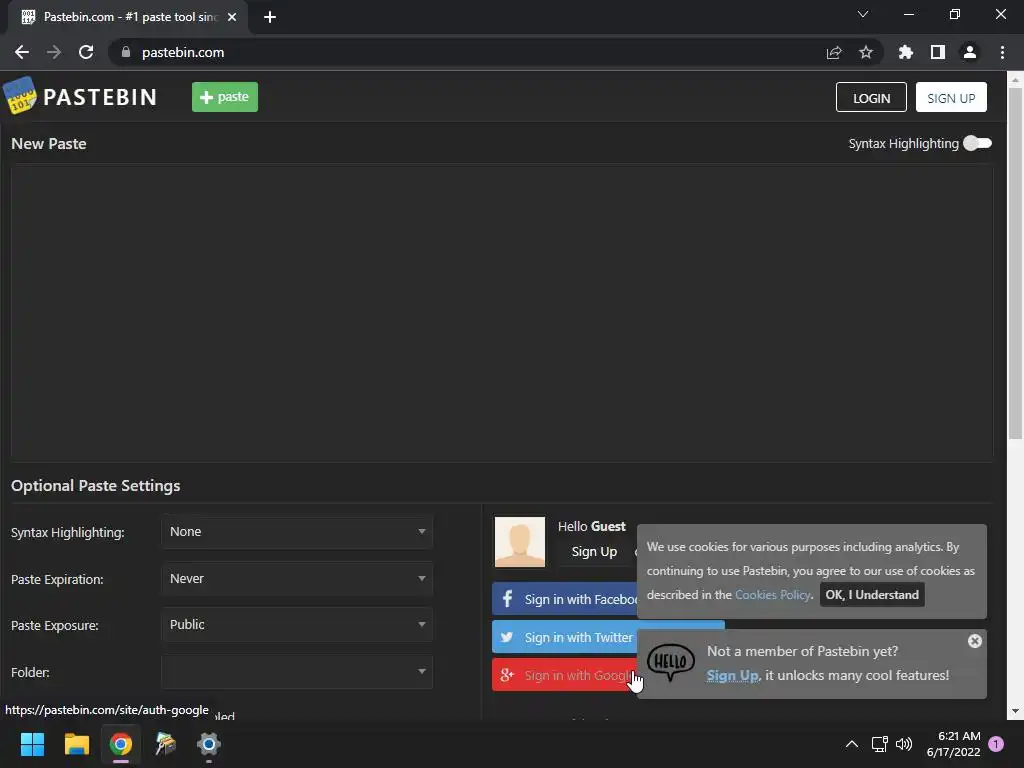Click Sign in with Facebook
Screen dimensions: 1024x768
point(565,599)
